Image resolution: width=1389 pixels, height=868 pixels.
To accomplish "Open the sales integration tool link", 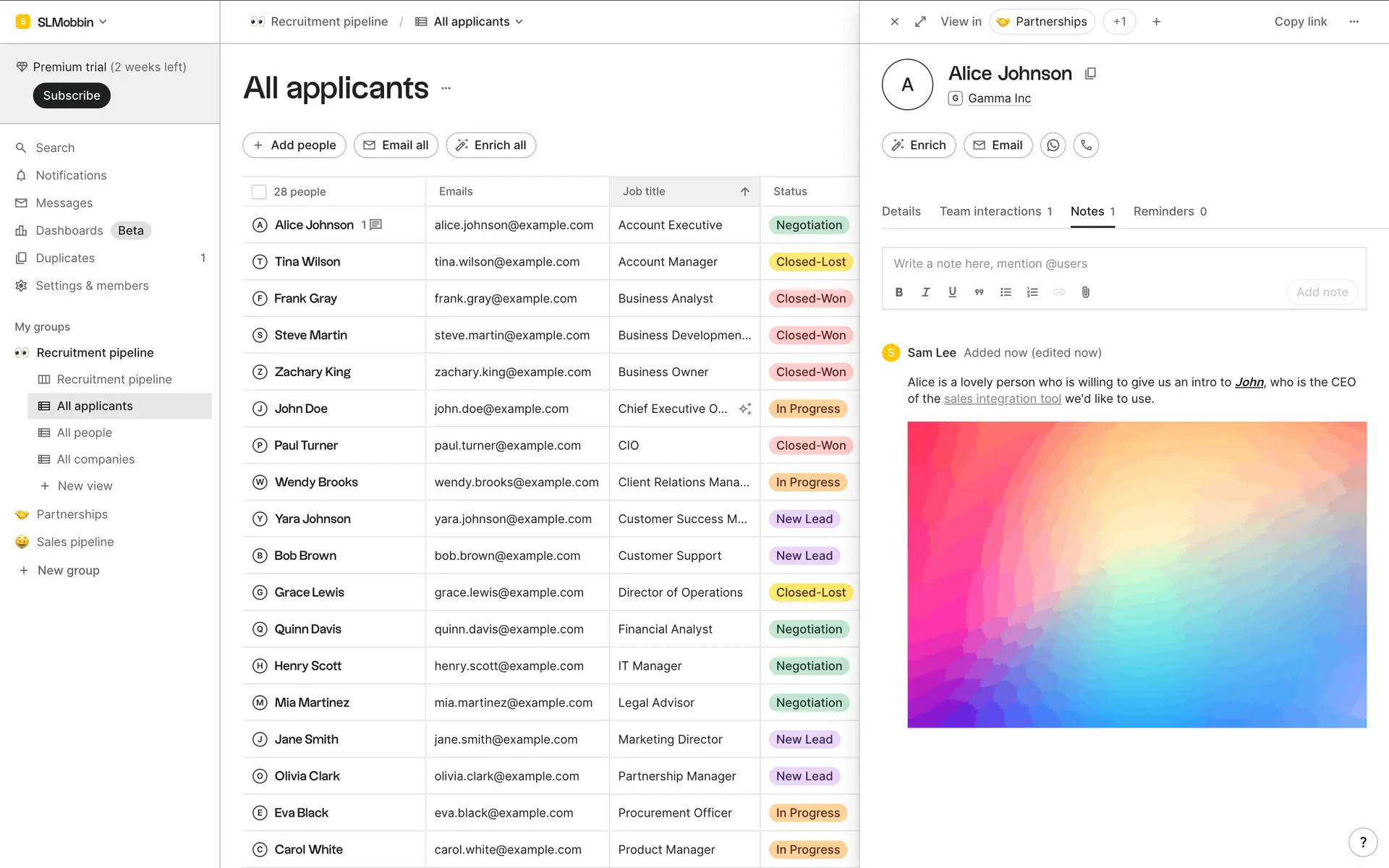I will pyautogui.click(x=1002, y=399).
